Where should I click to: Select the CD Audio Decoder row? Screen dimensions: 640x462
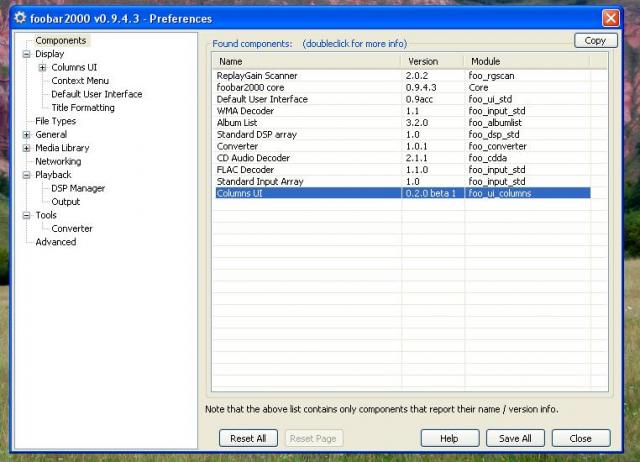(402, 158)
